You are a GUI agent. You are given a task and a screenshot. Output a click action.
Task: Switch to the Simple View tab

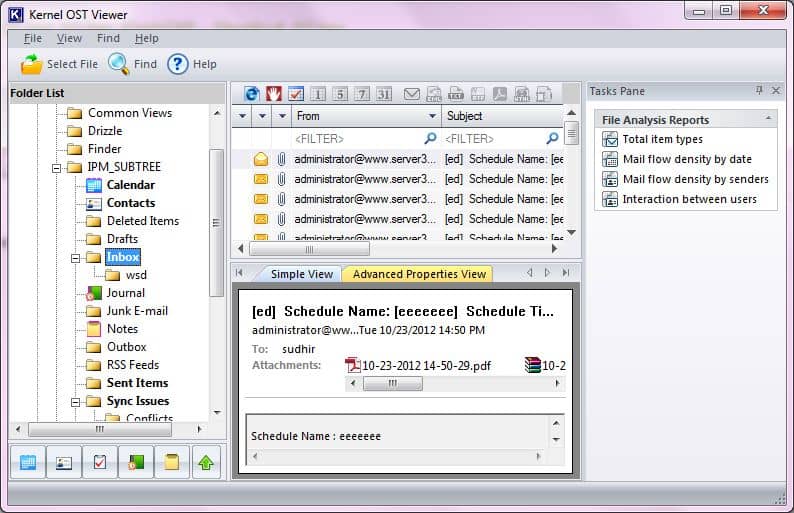click(x=302, y=274)
